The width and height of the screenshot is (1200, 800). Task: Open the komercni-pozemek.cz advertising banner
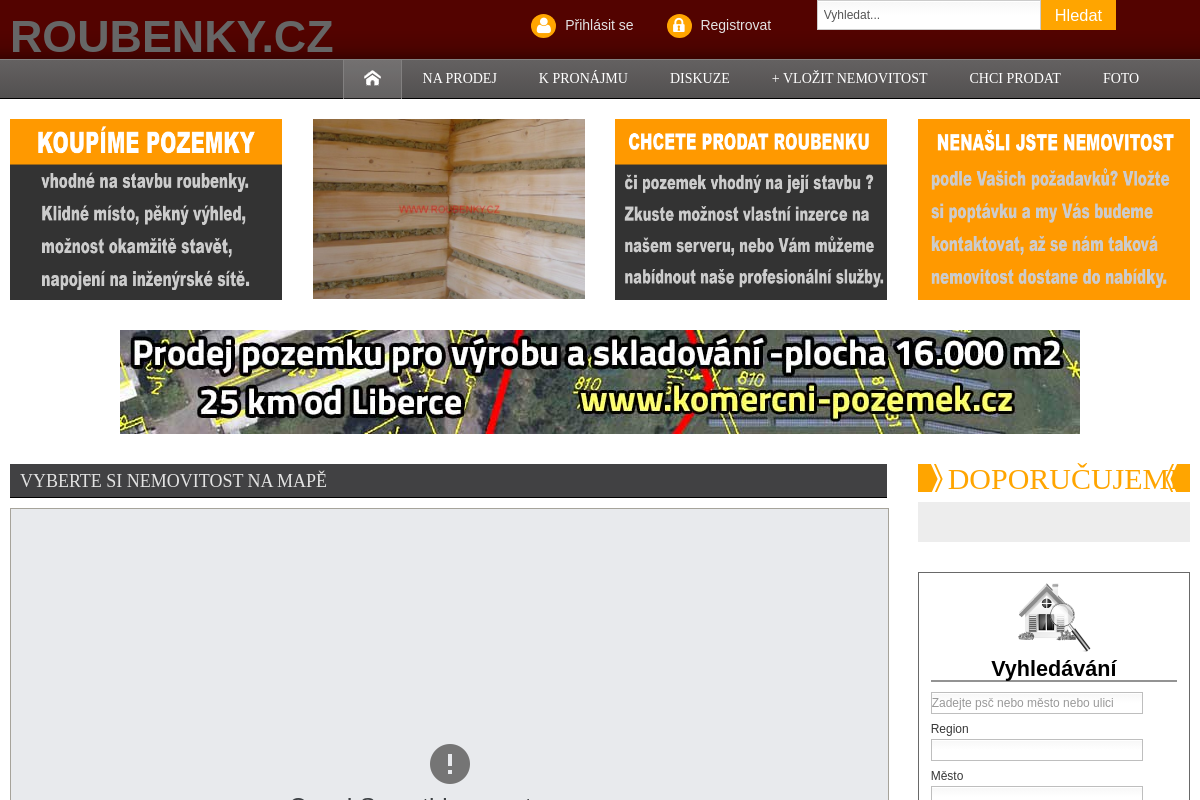(x=599, y=381)
